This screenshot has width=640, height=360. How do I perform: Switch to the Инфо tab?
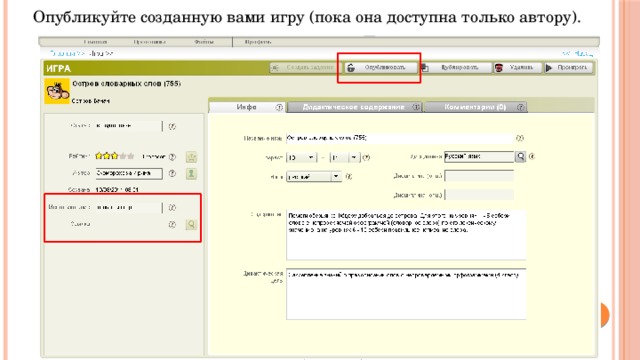(x=247, y=107)
